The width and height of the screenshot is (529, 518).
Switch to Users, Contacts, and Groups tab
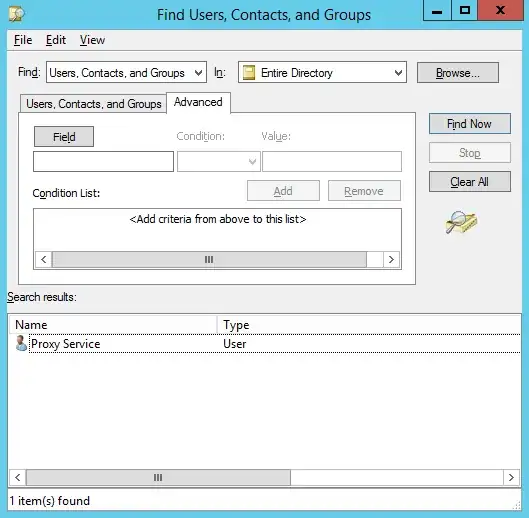(x=93, y=104)
